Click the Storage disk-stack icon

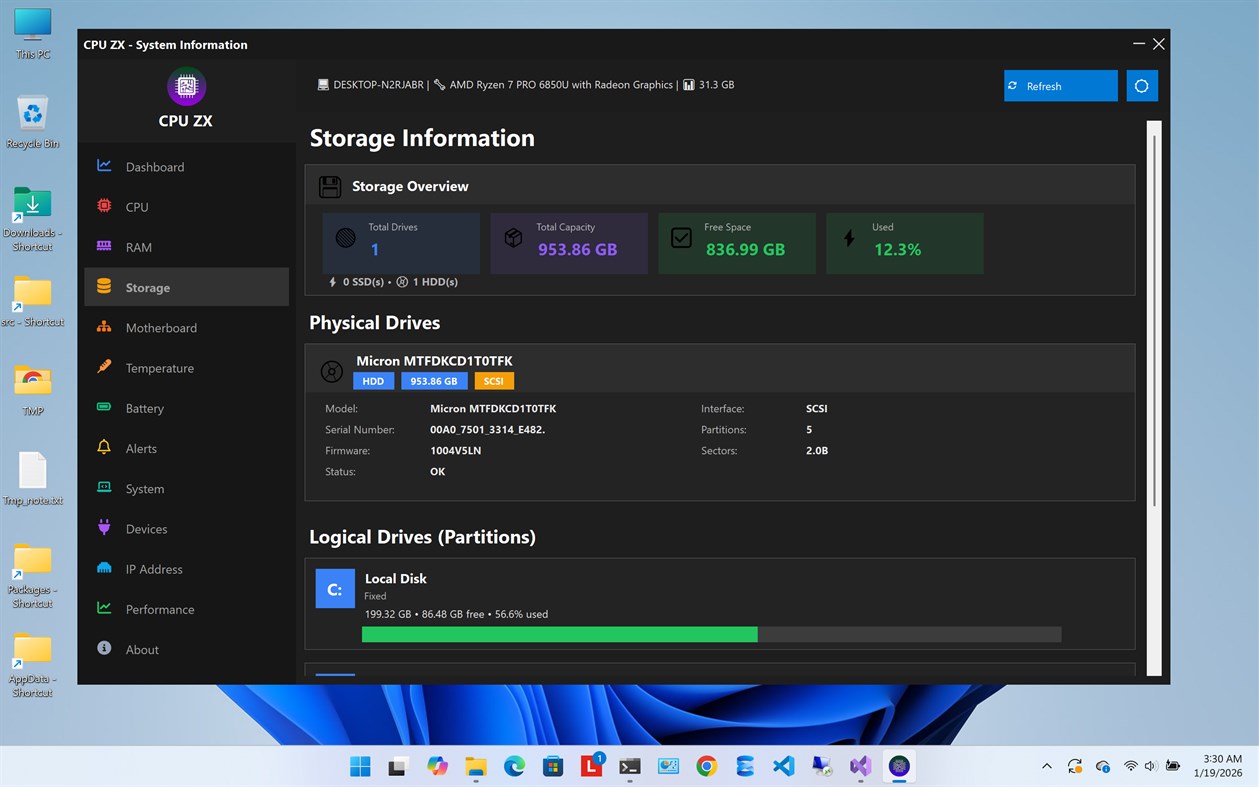(x=104, y=287)
